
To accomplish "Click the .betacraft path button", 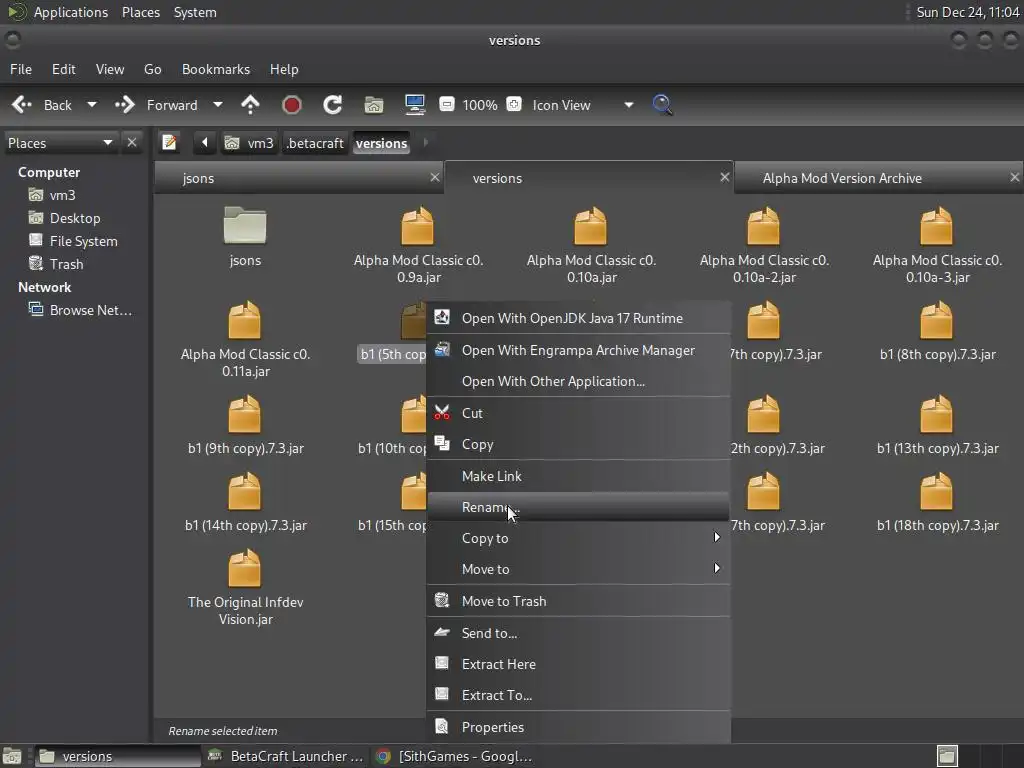I will [x=314, y=143].
